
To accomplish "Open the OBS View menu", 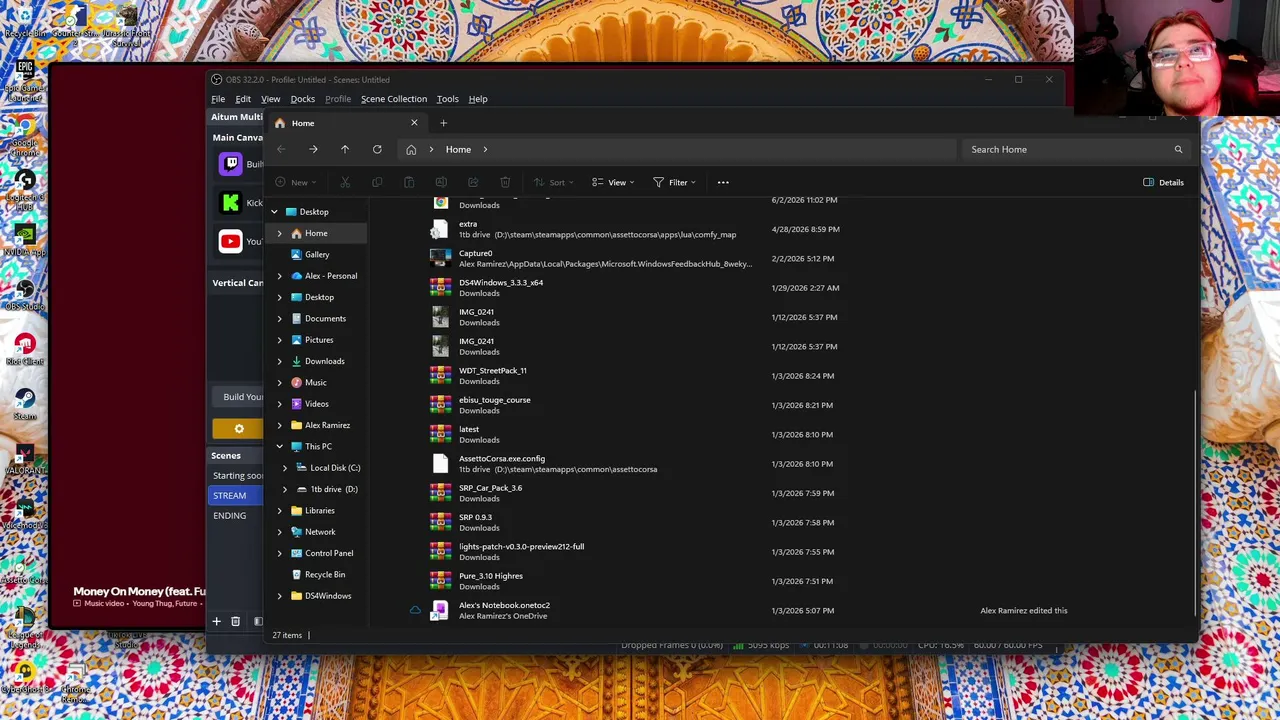I will coord(270,99).
